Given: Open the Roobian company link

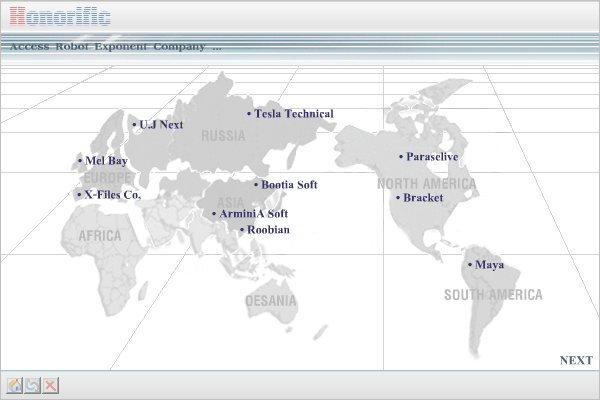Looking at the screenshot, I should [x=265, y=230].
